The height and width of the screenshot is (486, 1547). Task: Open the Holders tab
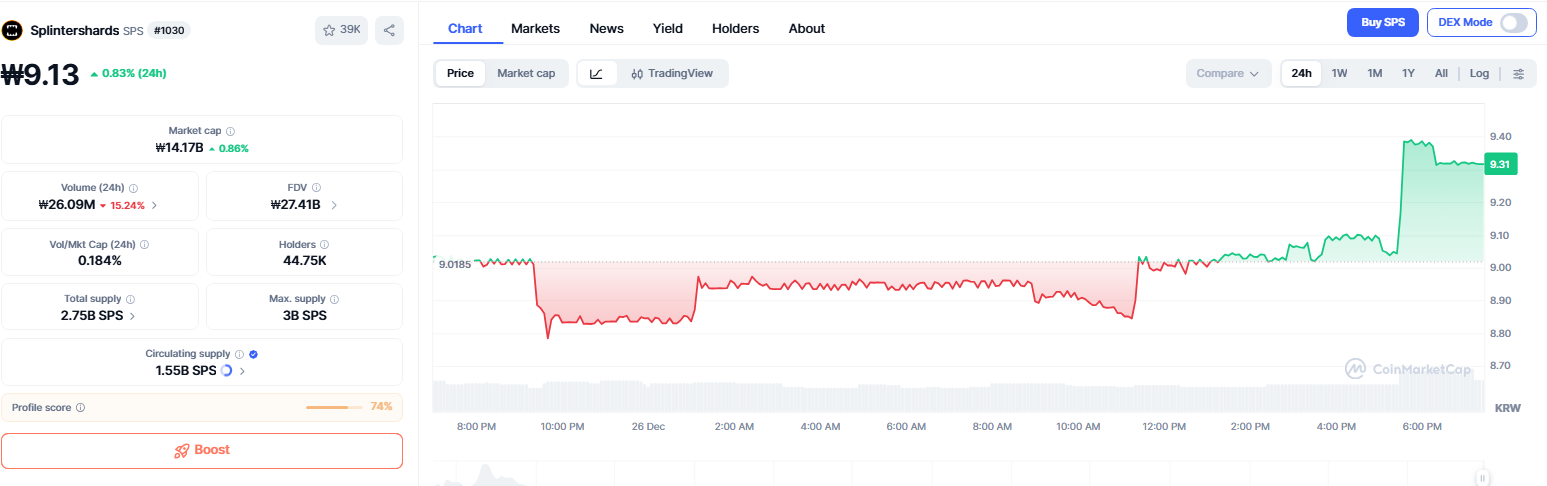(735, 28)
